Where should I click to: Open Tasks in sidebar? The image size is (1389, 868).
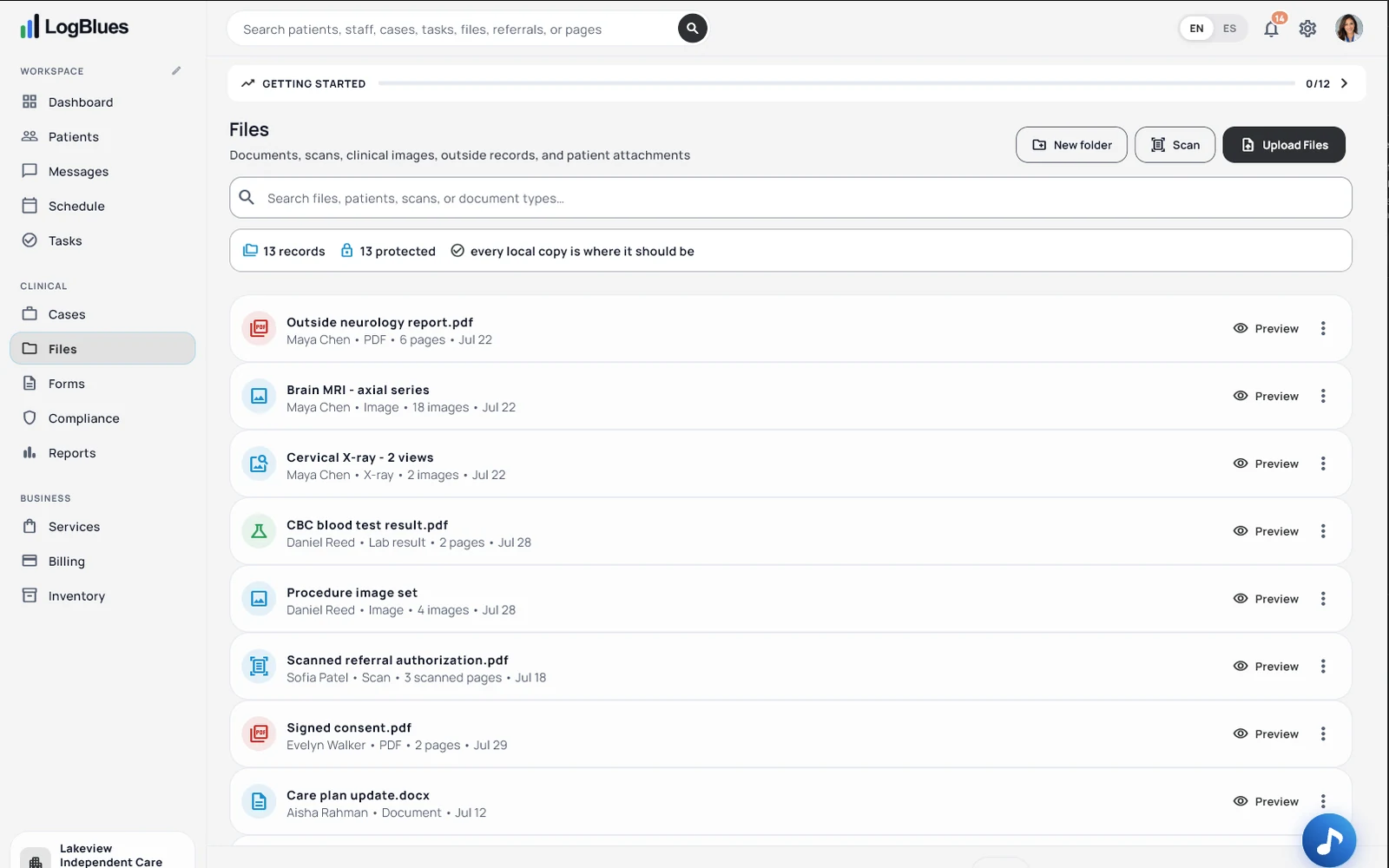[102, 241]
